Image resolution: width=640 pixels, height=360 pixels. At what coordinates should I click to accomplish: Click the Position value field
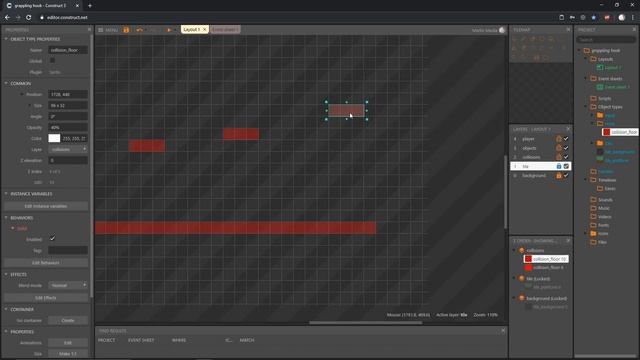(68, 94)
